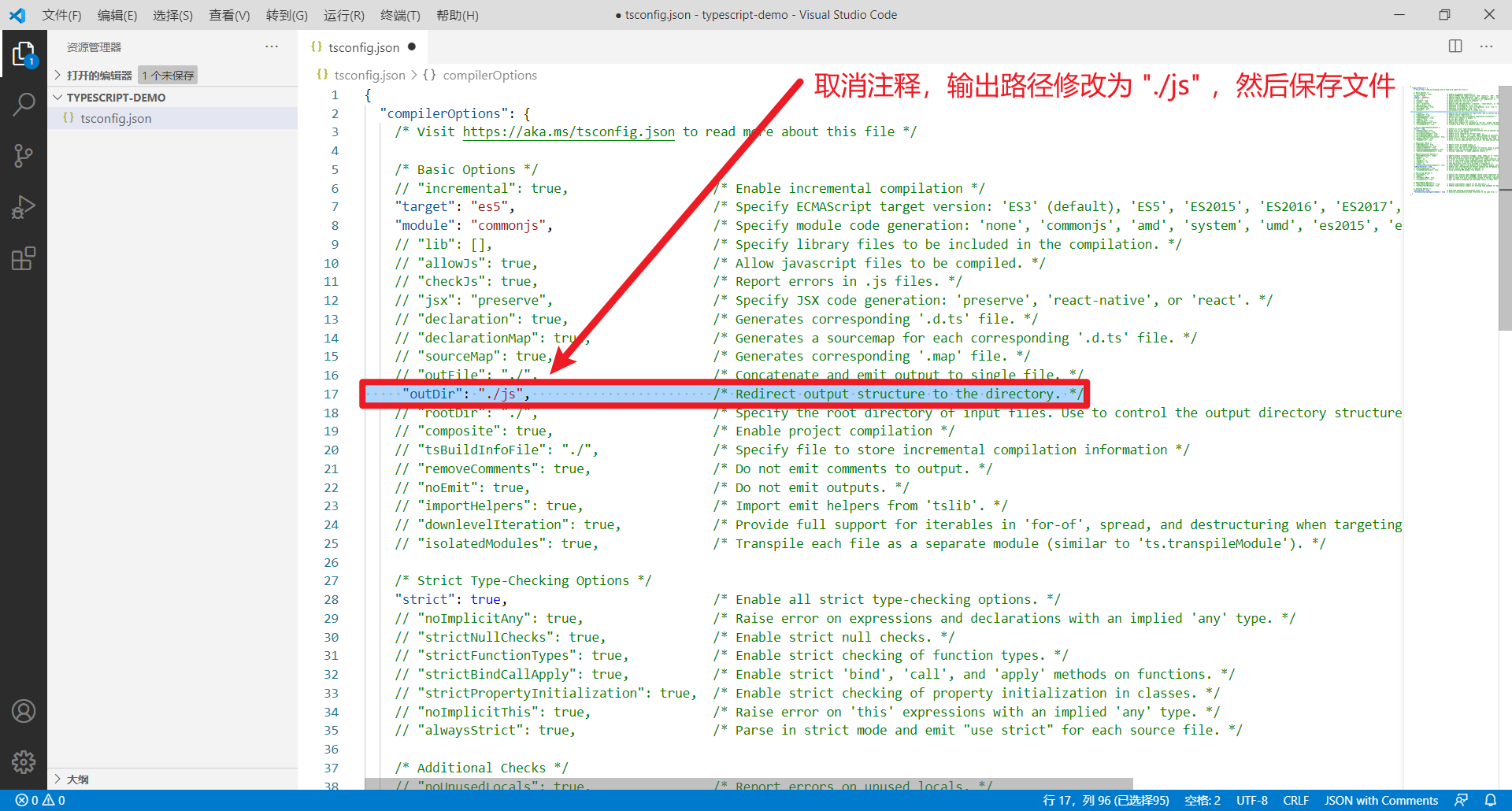
Task: Click the "module": "commonjs" line
Action: (473, 225)
